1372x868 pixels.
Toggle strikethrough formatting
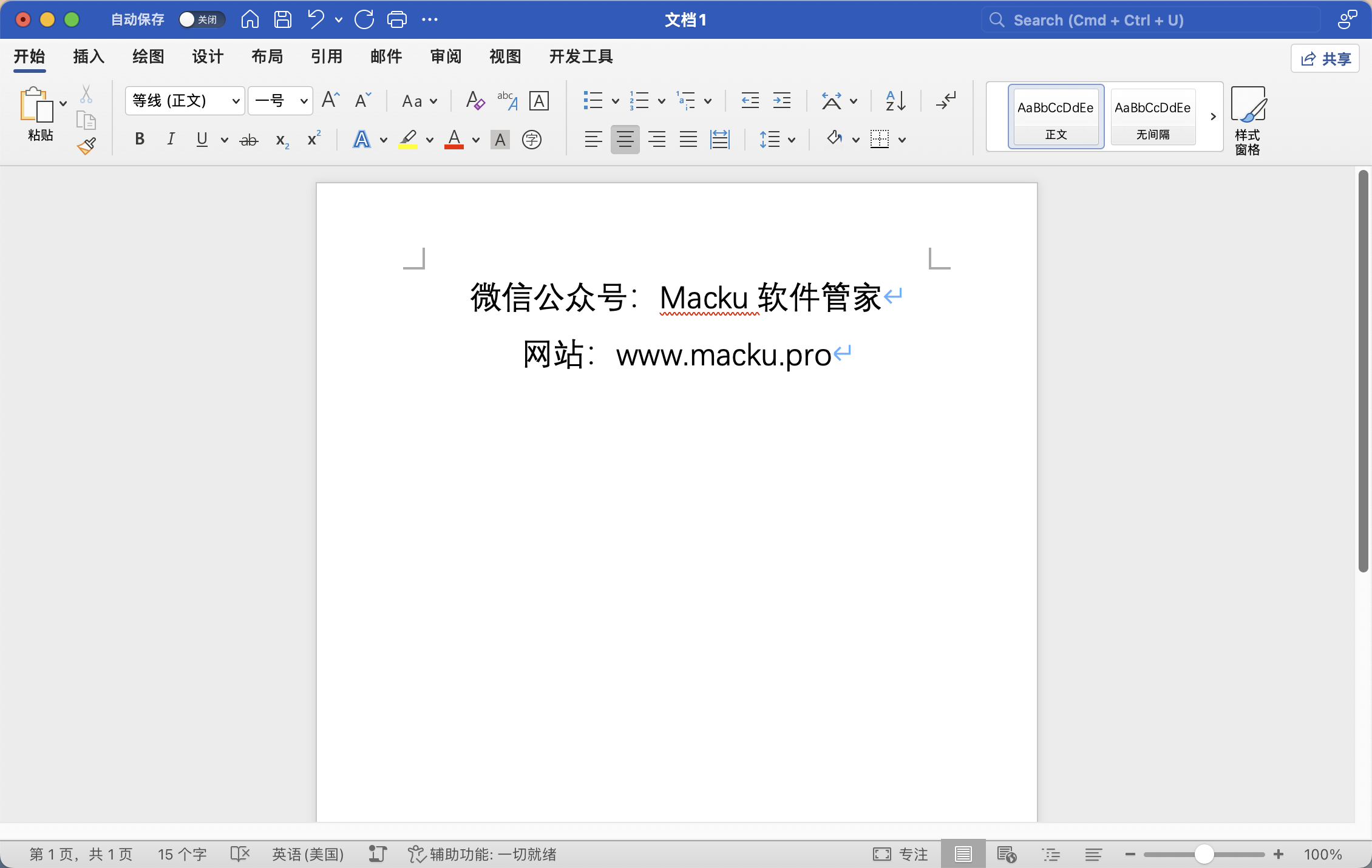(x=249, y=140)
